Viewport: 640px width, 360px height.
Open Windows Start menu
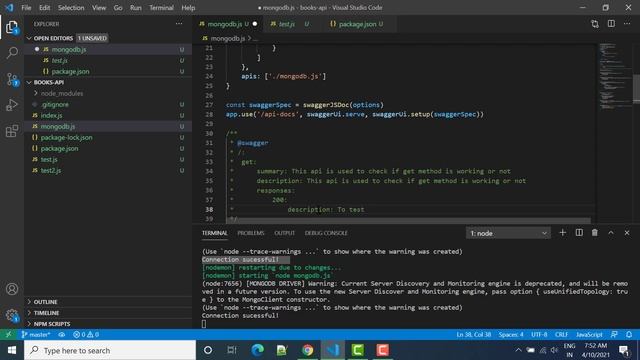[12, 350]
